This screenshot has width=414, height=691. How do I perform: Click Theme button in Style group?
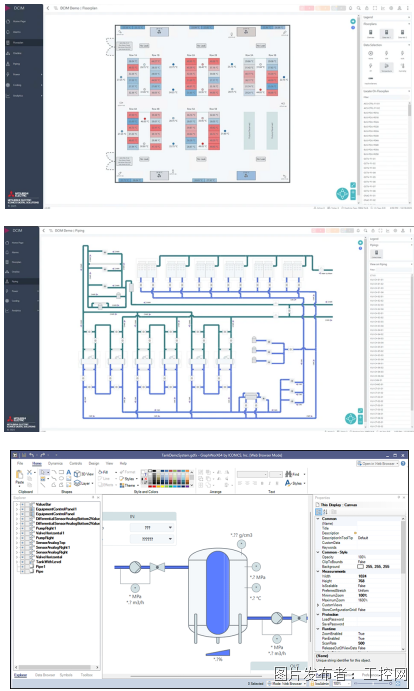tap(127, 485)
